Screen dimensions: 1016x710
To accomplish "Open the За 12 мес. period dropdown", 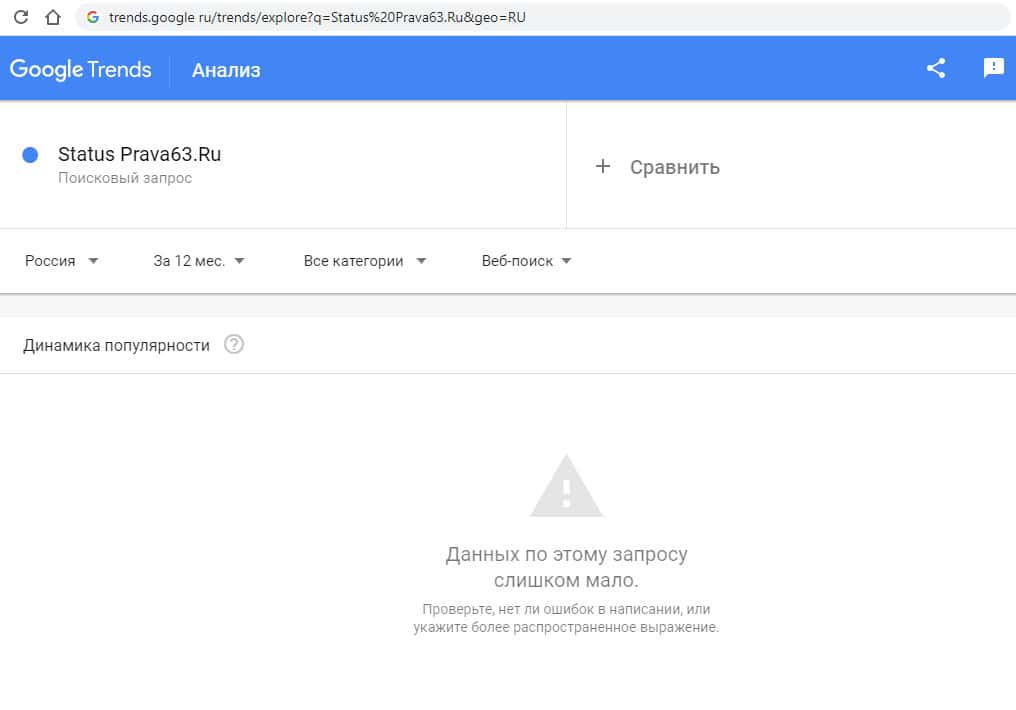I will coord(199,261).
